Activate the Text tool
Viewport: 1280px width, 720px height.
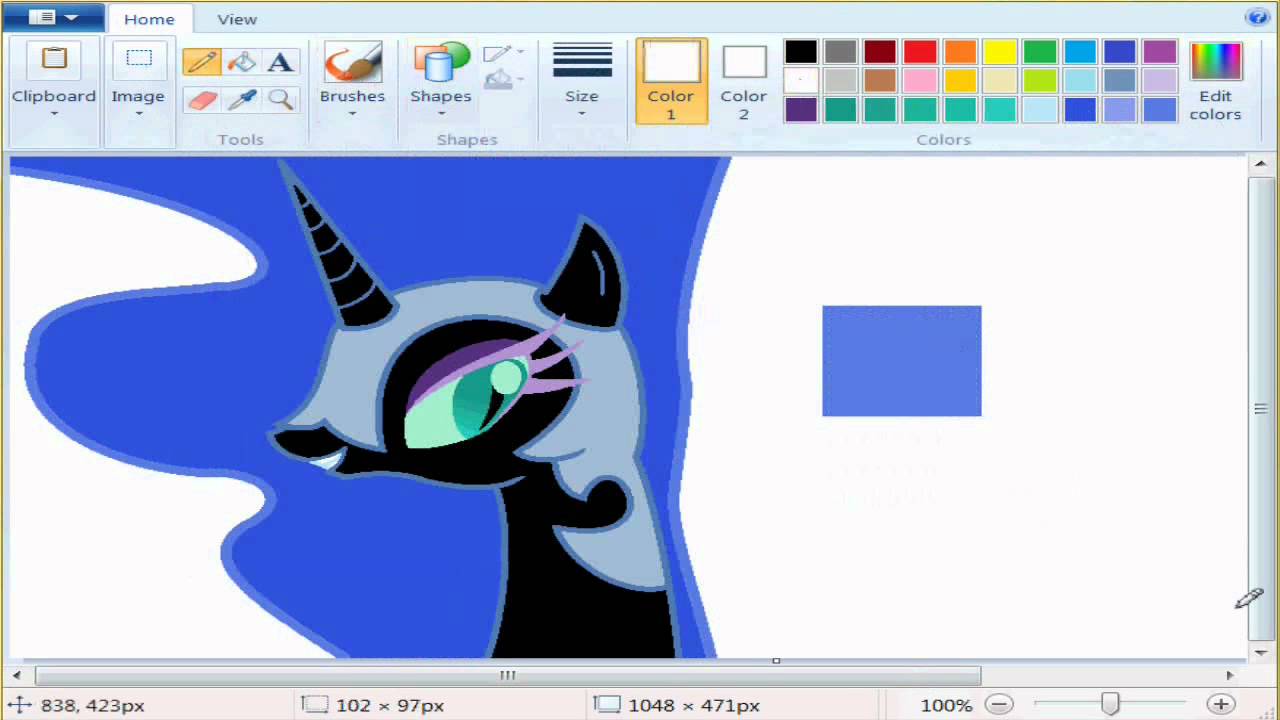click(281, 62)
